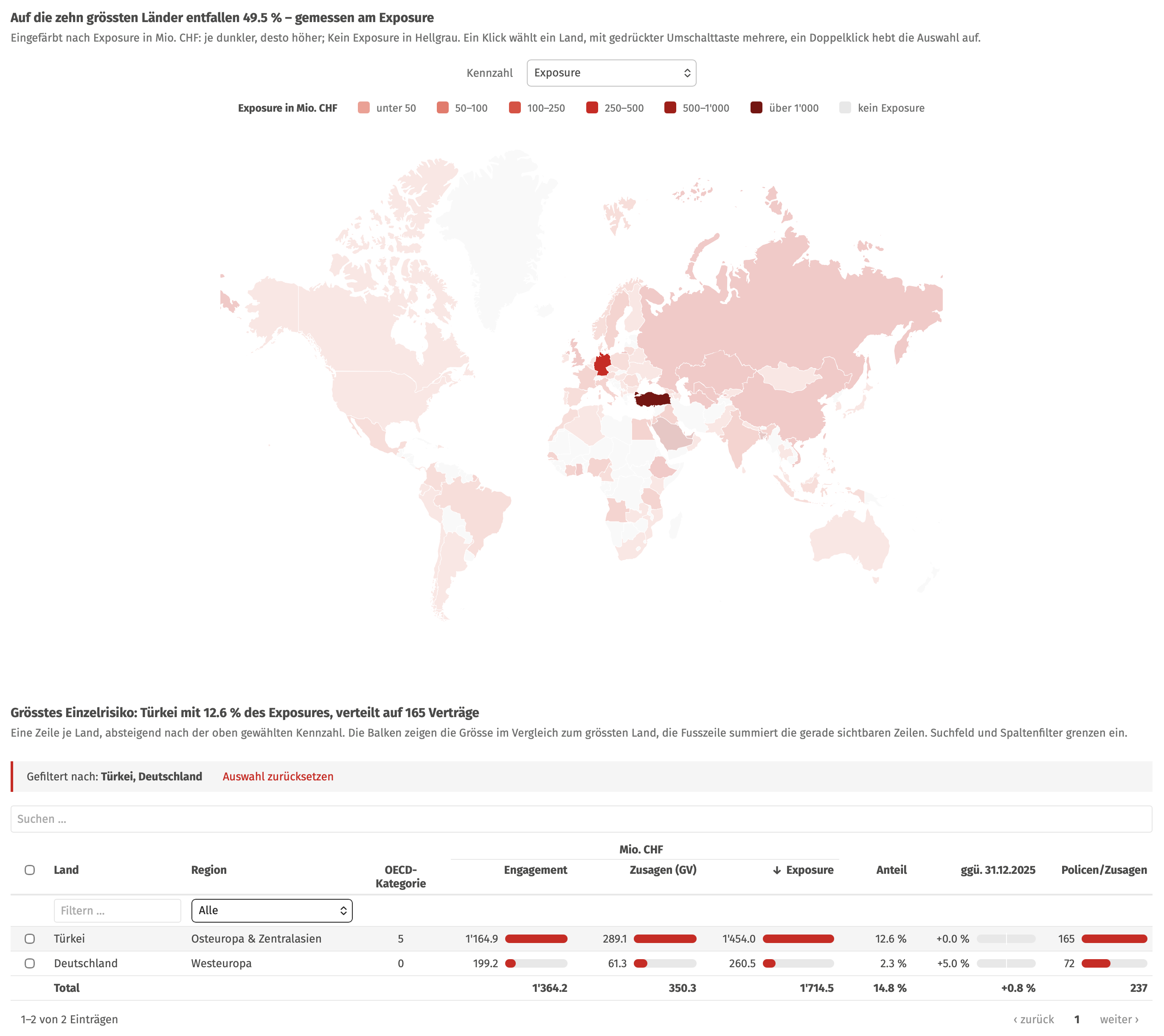The width and height of the screenshot is (1164, 1036).
Task: Click the 'unter 50' legend color swatch
Action: (x=363, y=108)
